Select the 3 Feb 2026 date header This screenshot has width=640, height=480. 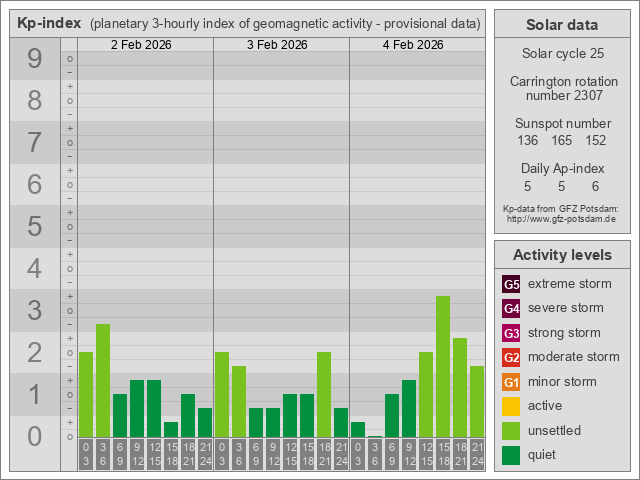click(x=277, y=45)
